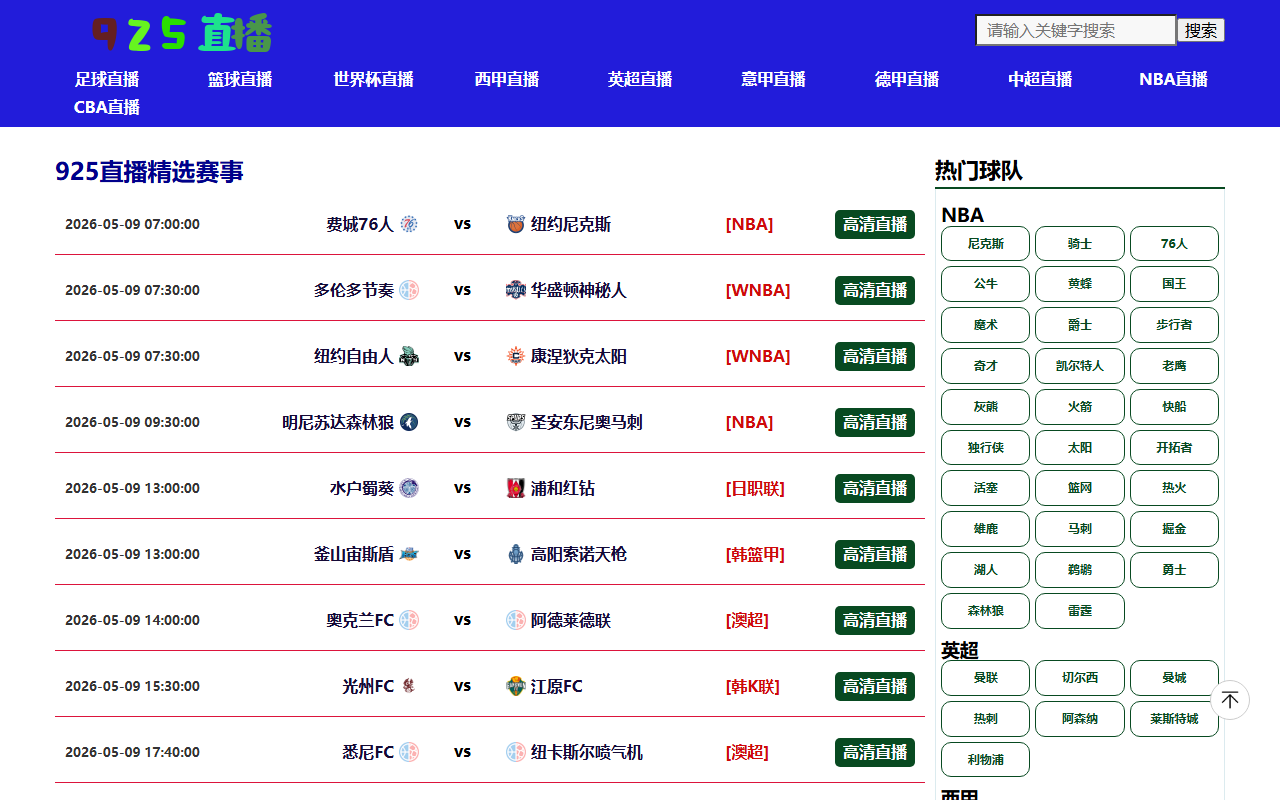
Task: Open 高清直播 for 水户蜀葵 vs 浦和红钻
Action: point(875,488)
